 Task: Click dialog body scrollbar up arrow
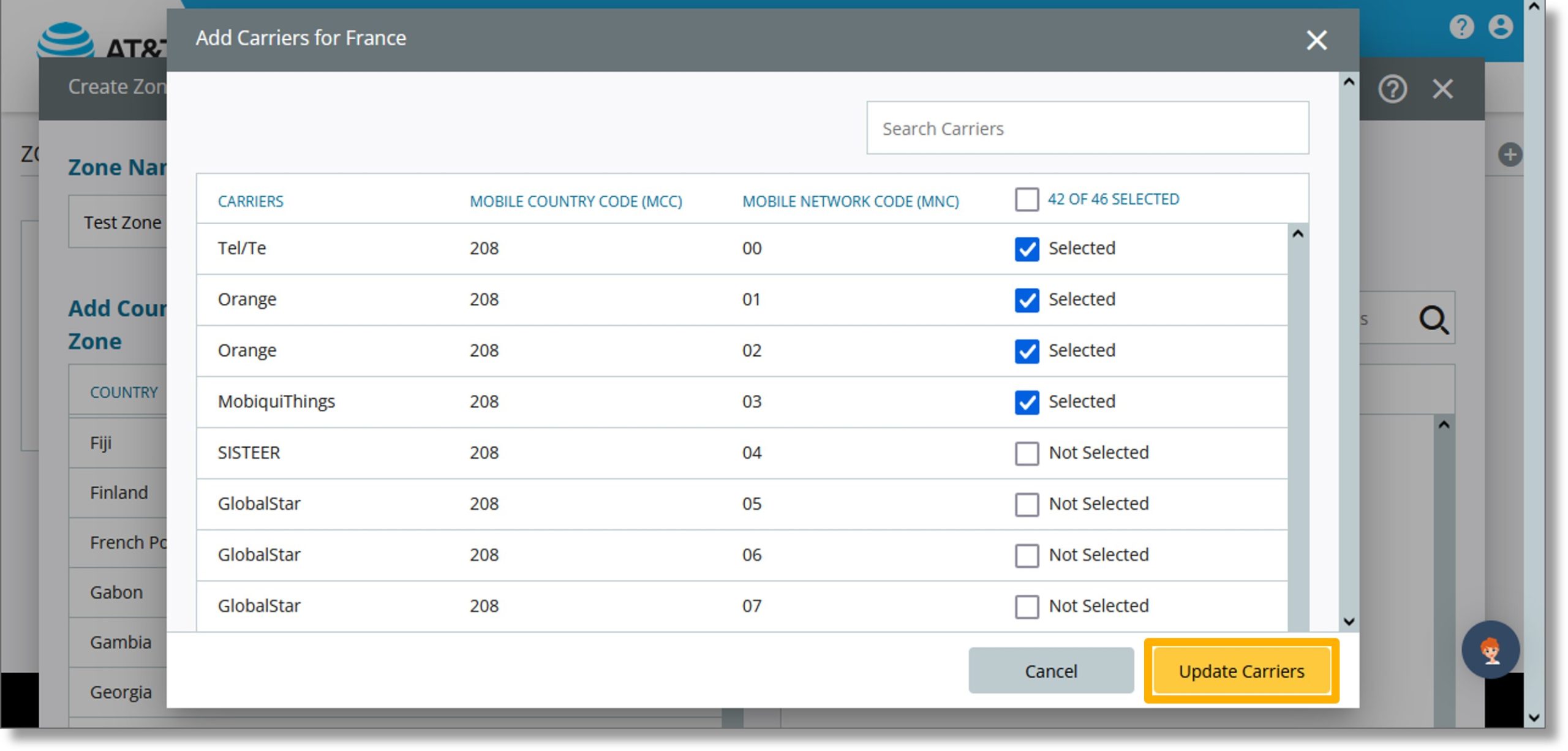(1348, 82)
